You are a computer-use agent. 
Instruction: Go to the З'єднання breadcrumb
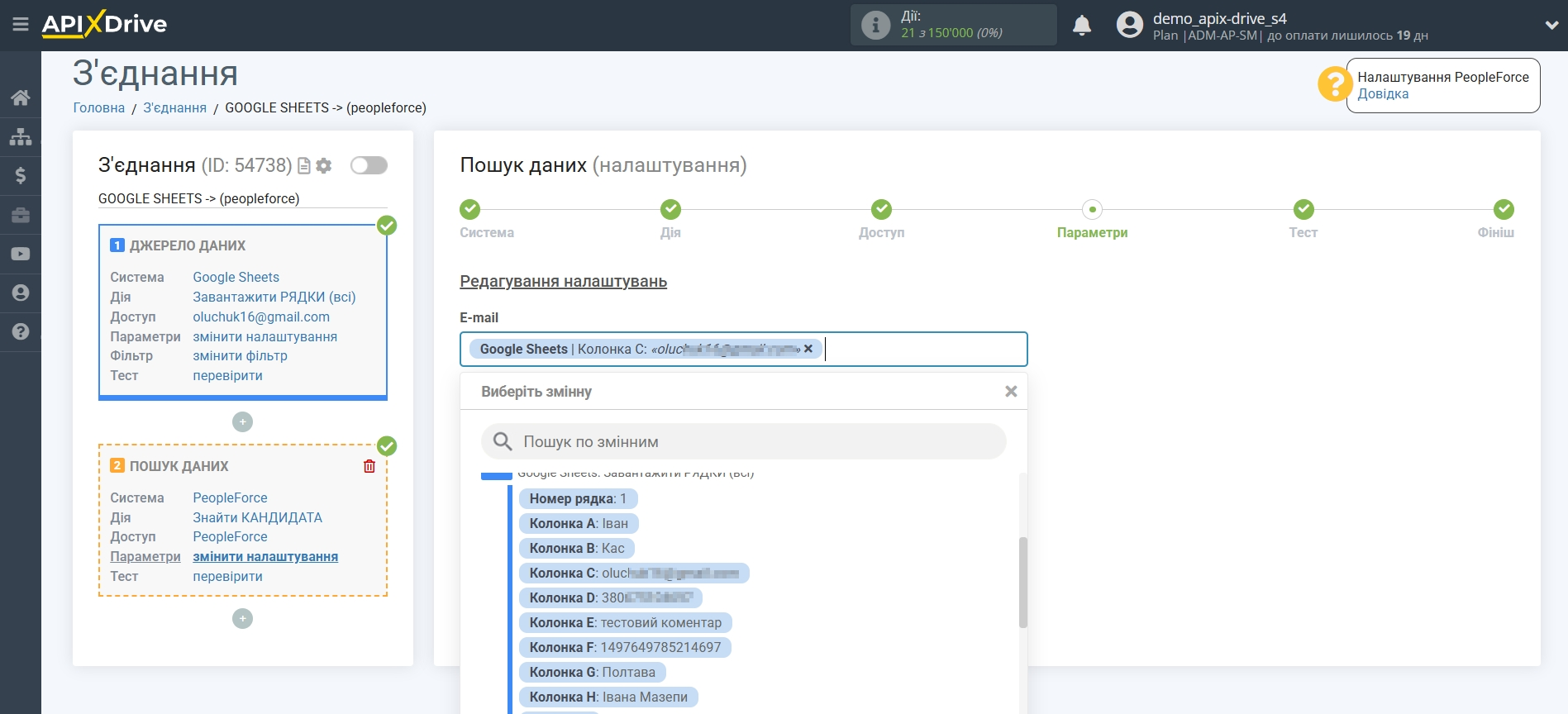coord(175,108)
